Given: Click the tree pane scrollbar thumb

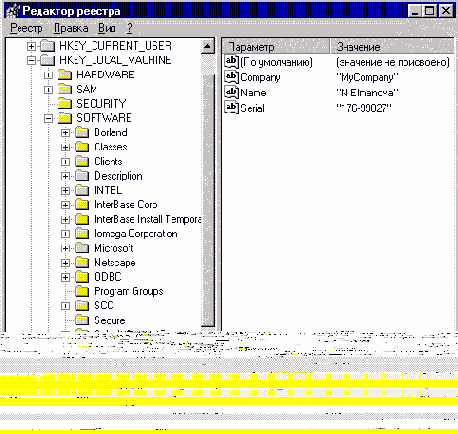Looking at the screenshot, I should pyautogui.click(x=208, y=200).
